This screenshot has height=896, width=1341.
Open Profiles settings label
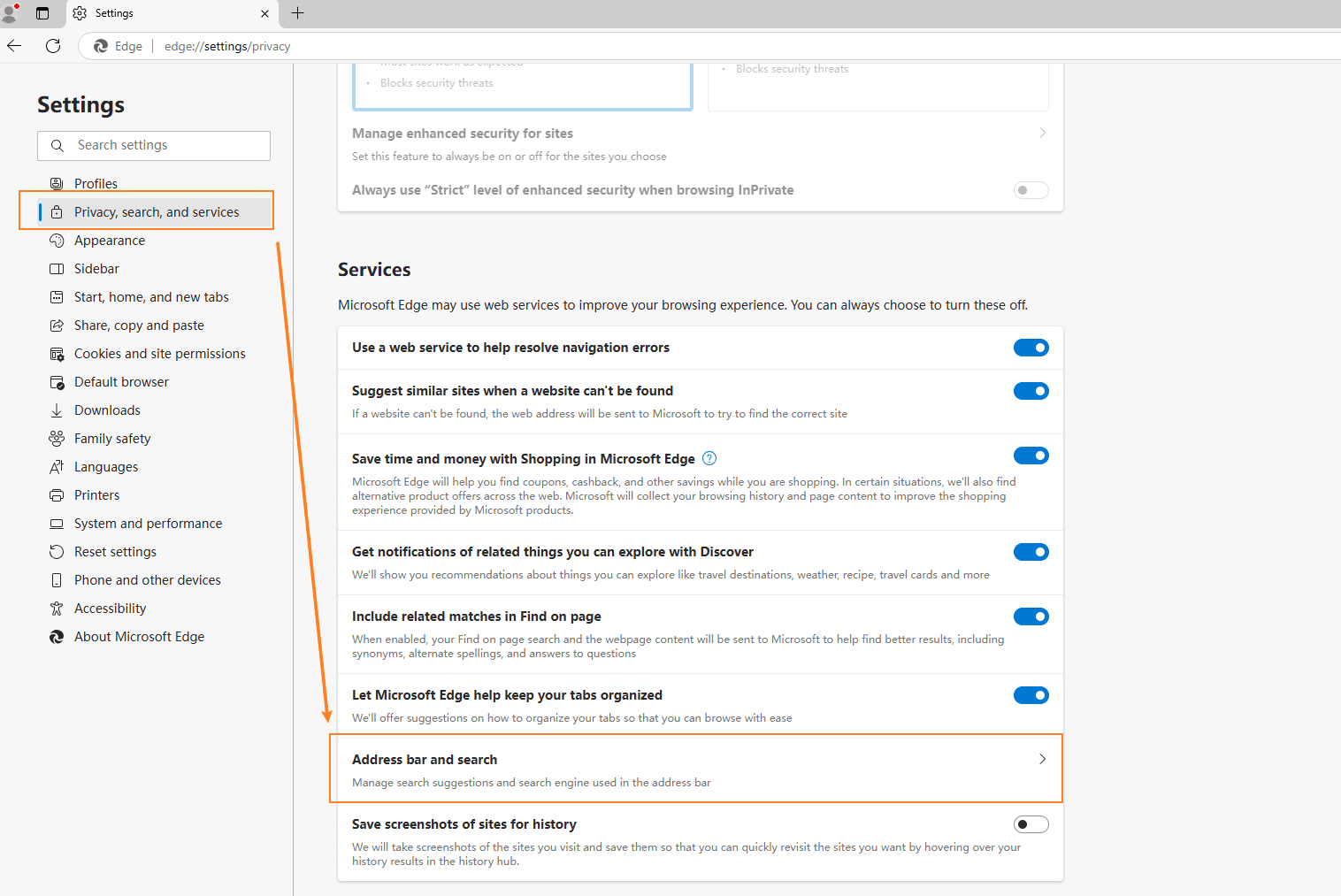[96, 184]
